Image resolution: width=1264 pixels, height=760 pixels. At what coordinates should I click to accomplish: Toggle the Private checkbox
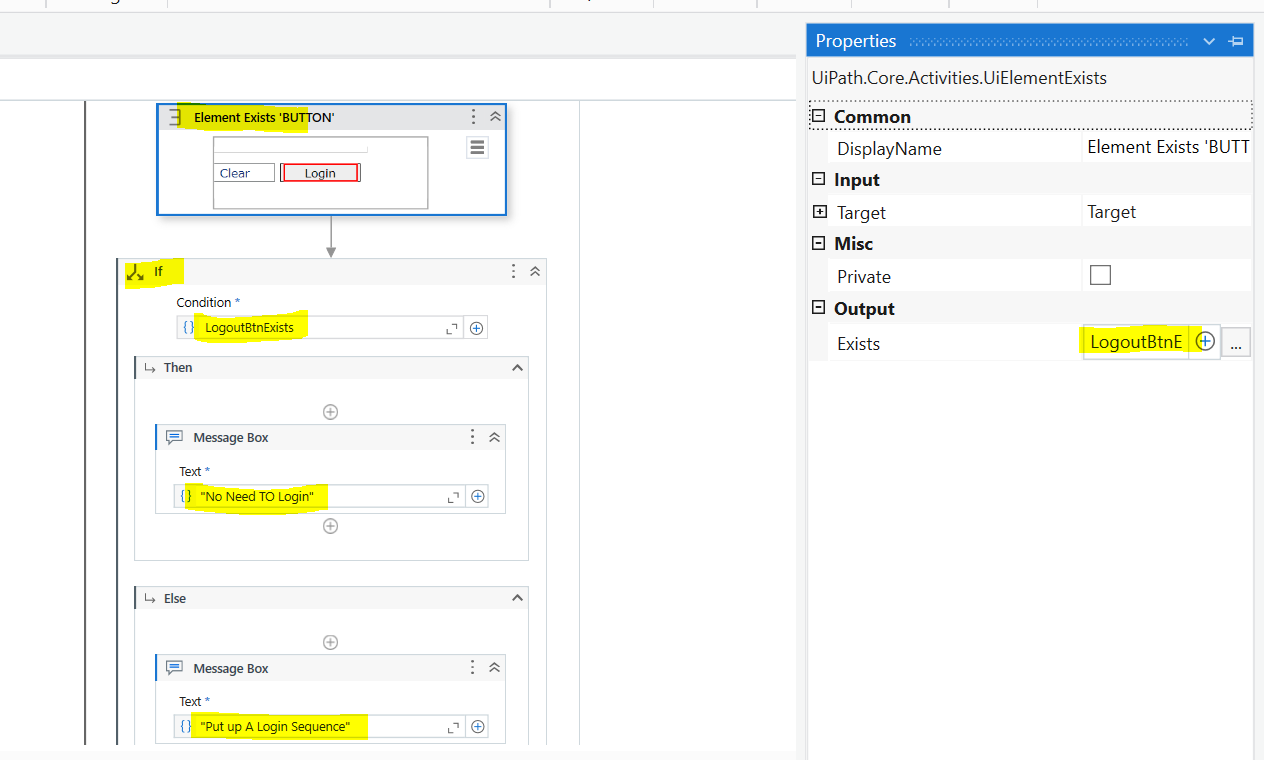pyautogui.click(x=1101, y=275)
